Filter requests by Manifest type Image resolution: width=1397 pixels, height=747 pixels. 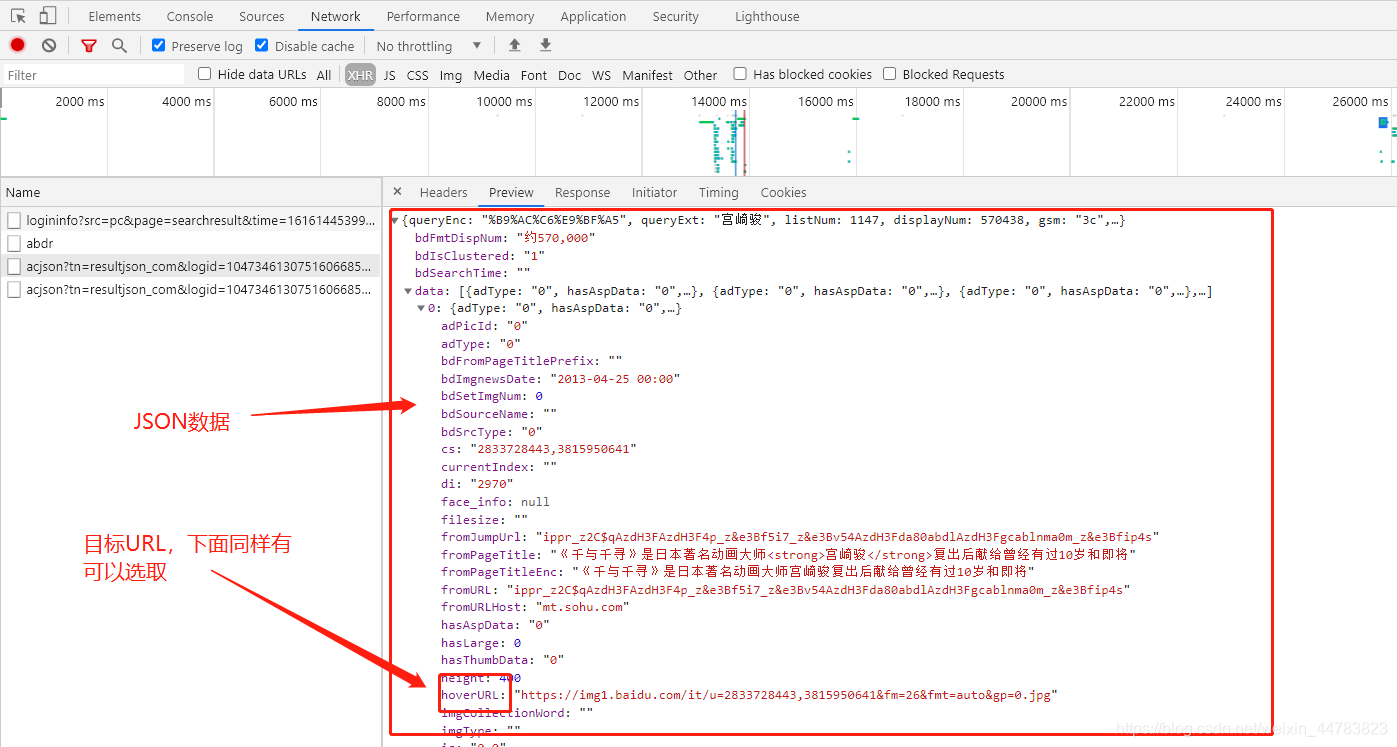[647, 75]
